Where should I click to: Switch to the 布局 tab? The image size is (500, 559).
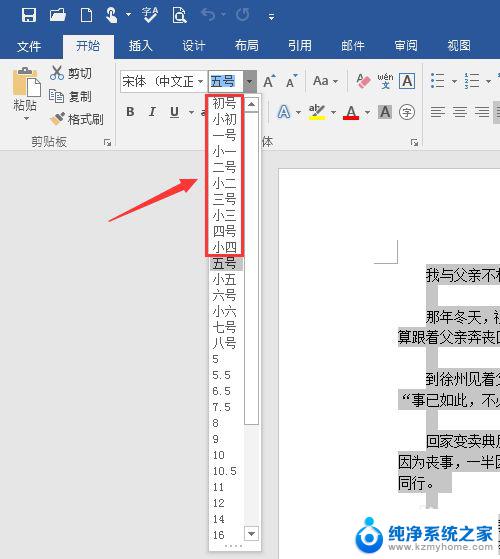pyautogui.click(x=247, y=46)
